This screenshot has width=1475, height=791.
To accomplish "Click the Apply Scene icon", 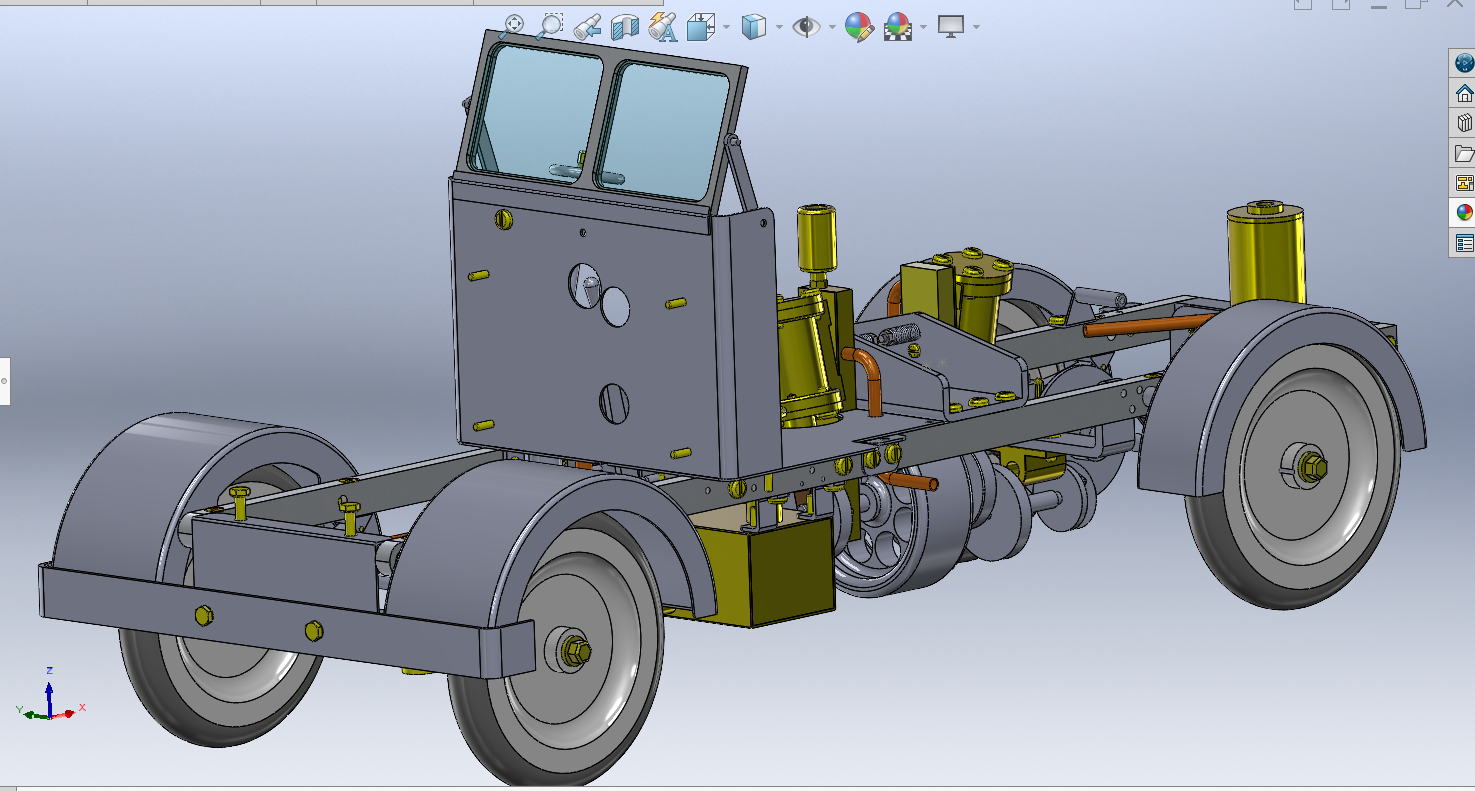I will pos(898,26).
